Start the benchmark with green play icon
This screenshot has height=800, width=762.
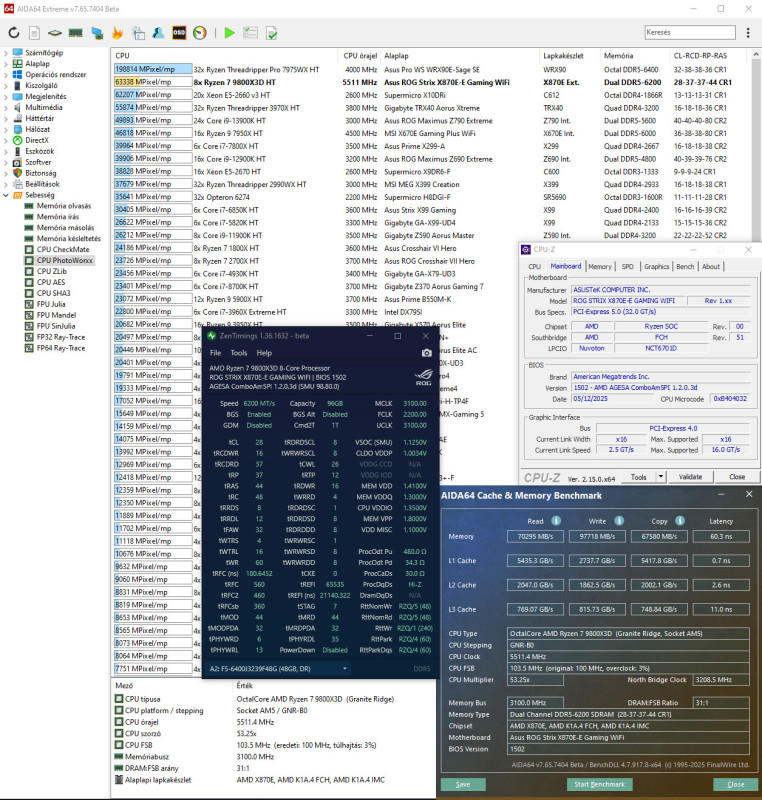tap(230, 33)
